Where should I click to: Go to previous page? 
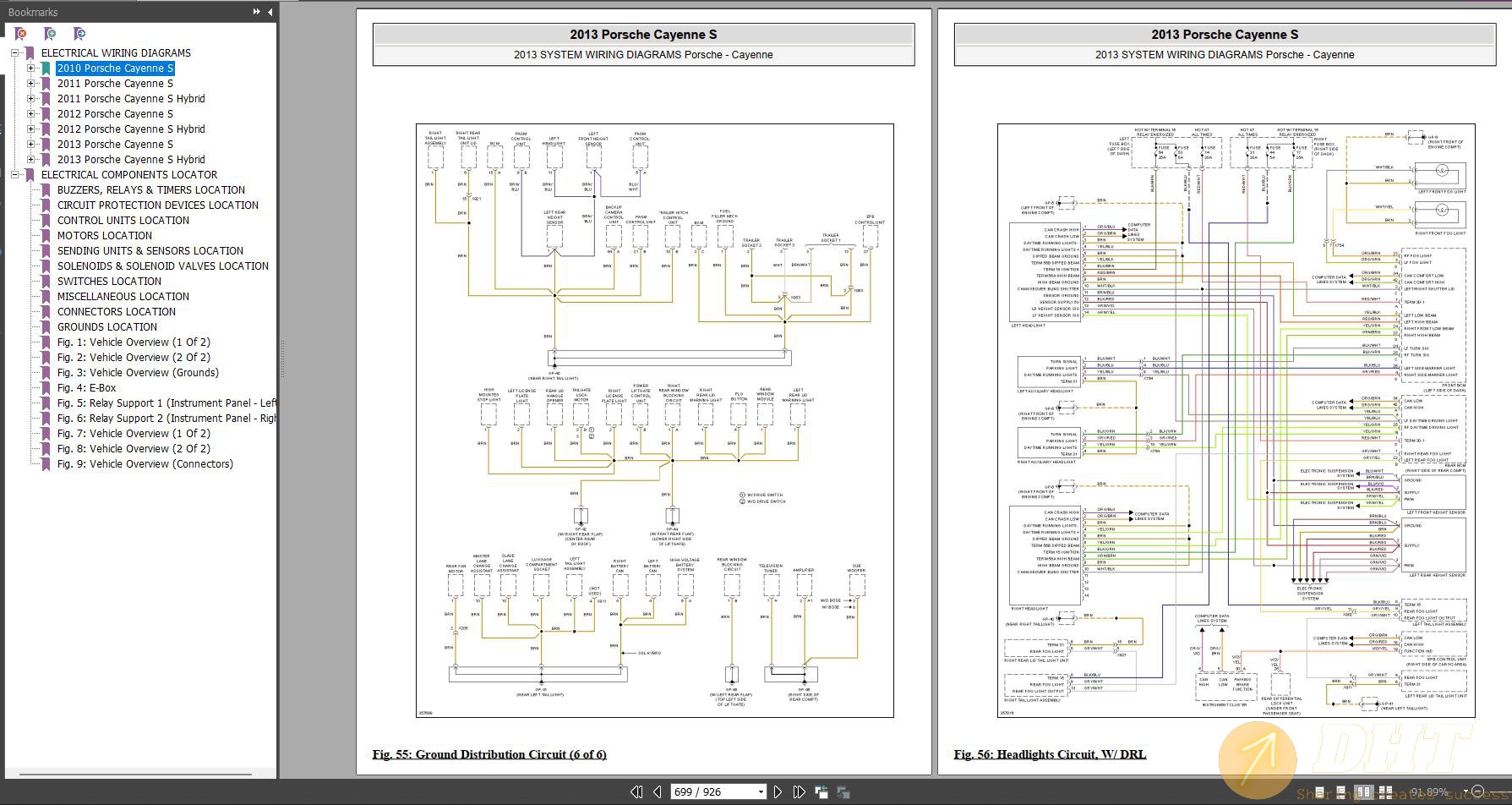coord(658,792)
